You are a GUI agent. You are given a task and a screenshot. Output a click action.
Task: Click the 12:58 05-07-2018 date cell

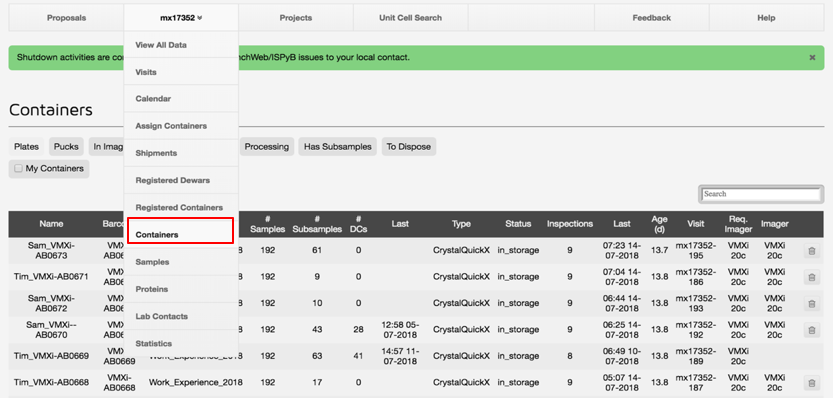coord(400,330)
